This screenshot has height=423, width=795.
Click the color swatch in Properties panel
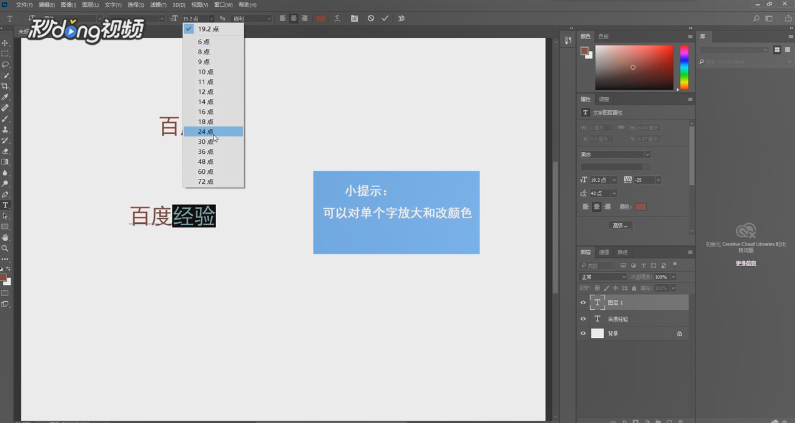(641, 207)
